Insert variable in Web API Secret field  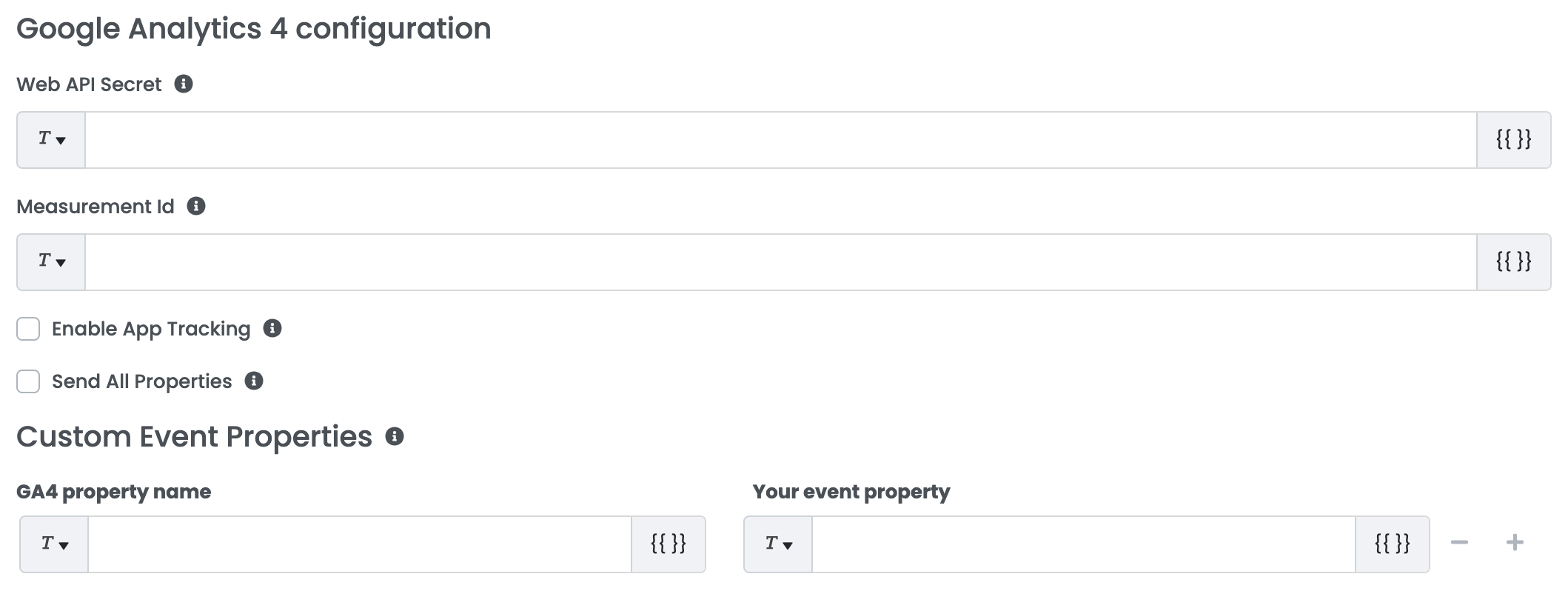1513,140
